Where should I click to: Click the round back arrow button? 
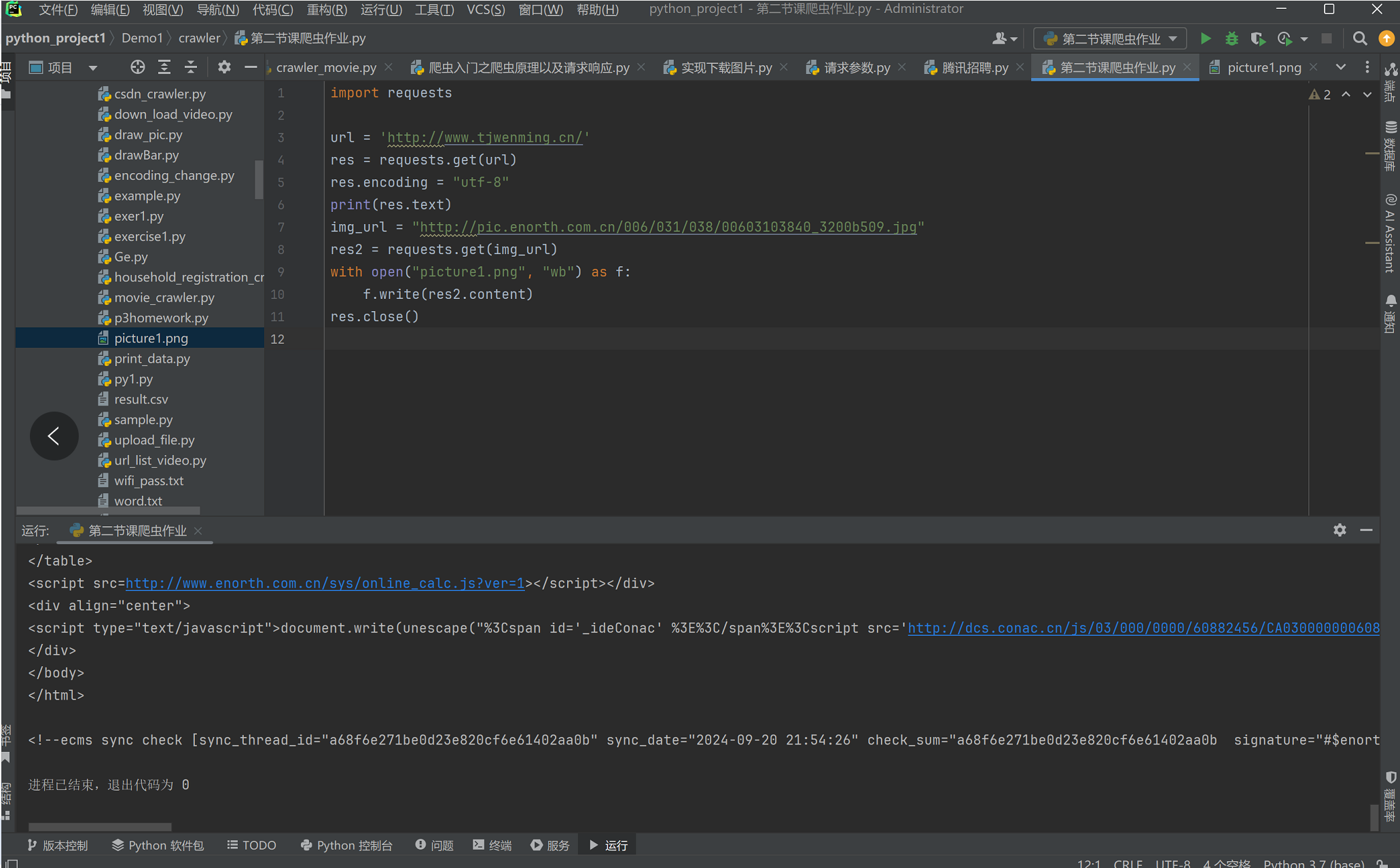point(54,436)
